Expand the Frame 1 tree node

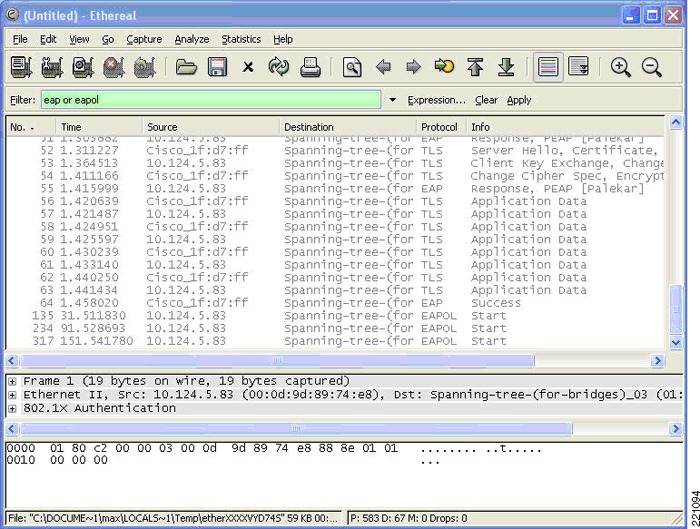[x=12, y=381]
